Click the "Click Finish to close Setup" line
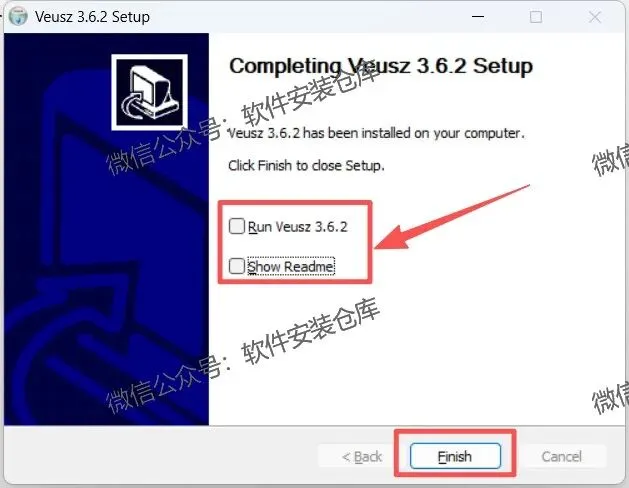This screenshot has height=488, width=629. [x=306, y=165]
